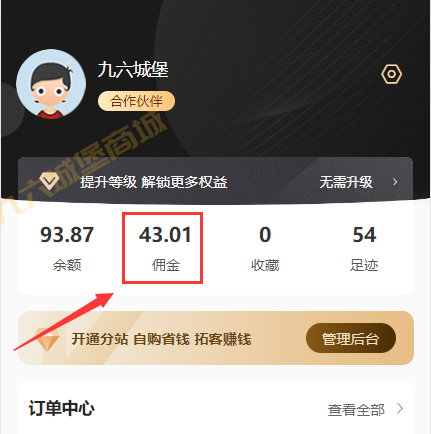Open 足迹 browsing history count
This screenshot has width=431, height=434.
pyautogui.click(x=364, y=248)
